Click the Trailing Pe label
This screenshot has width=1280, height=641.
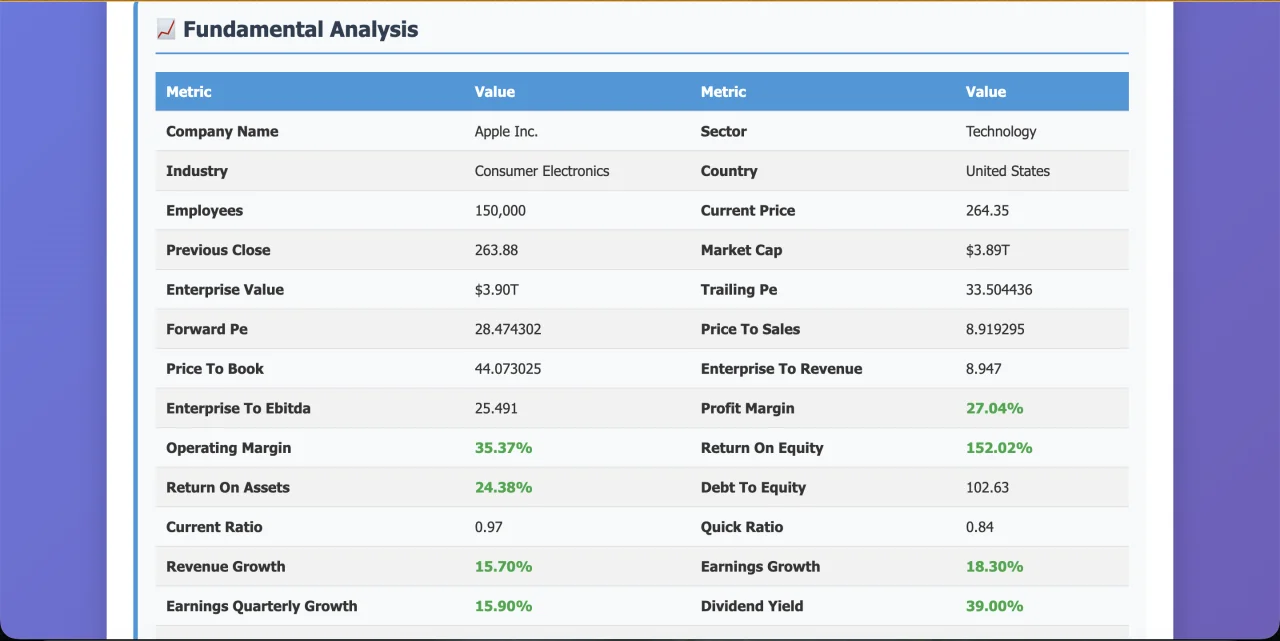pos(739,289)
